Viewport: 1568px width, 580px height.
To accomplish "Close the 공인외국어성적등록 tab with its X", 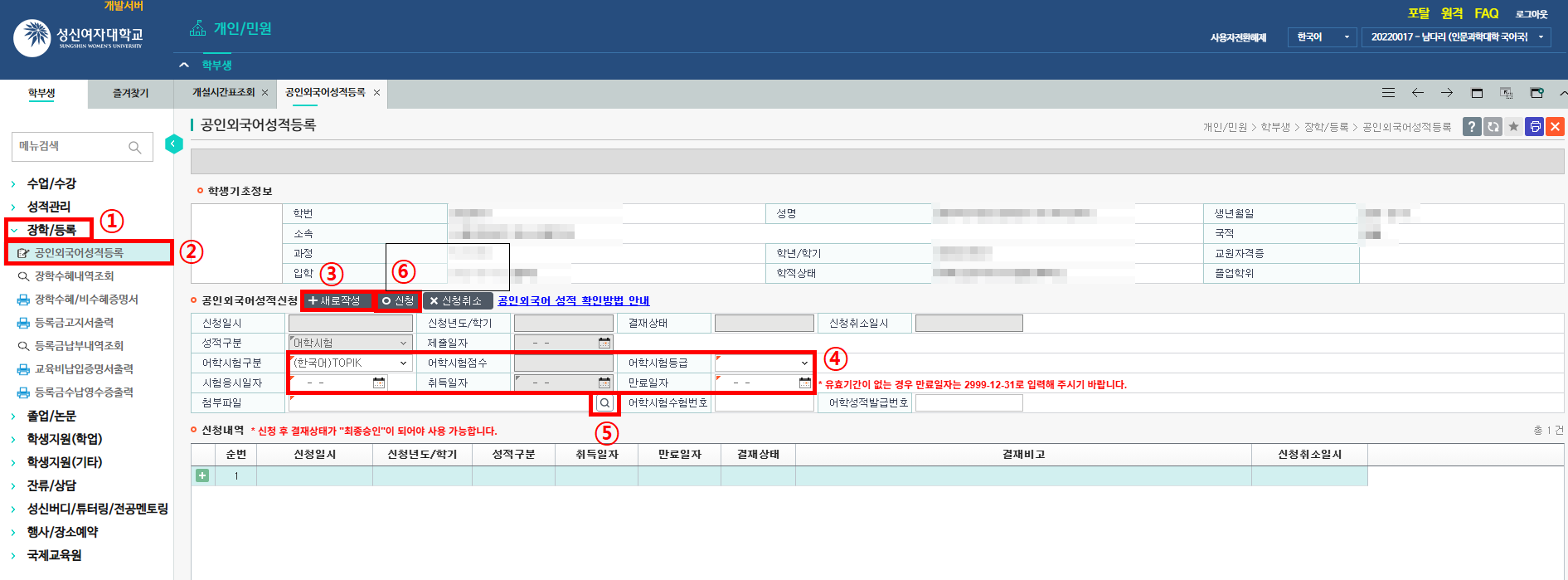I will tap(376, 93).
